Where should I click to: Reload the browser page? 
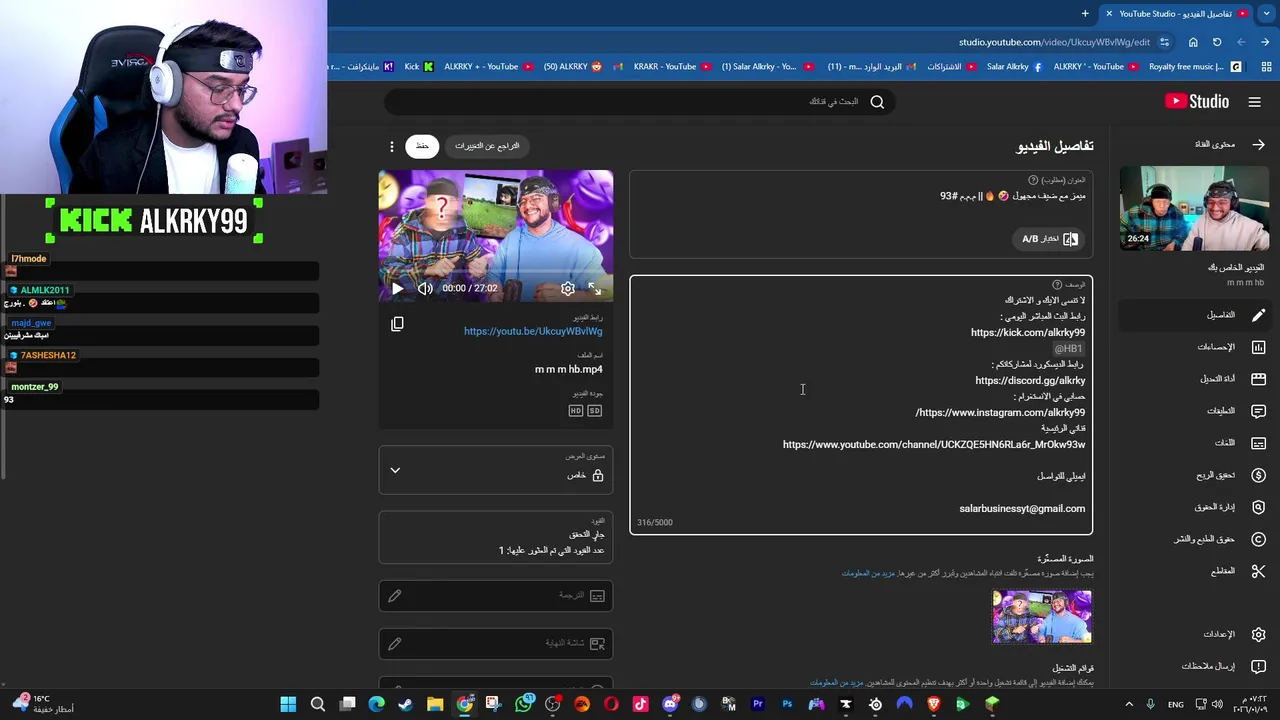(1217, 42)
